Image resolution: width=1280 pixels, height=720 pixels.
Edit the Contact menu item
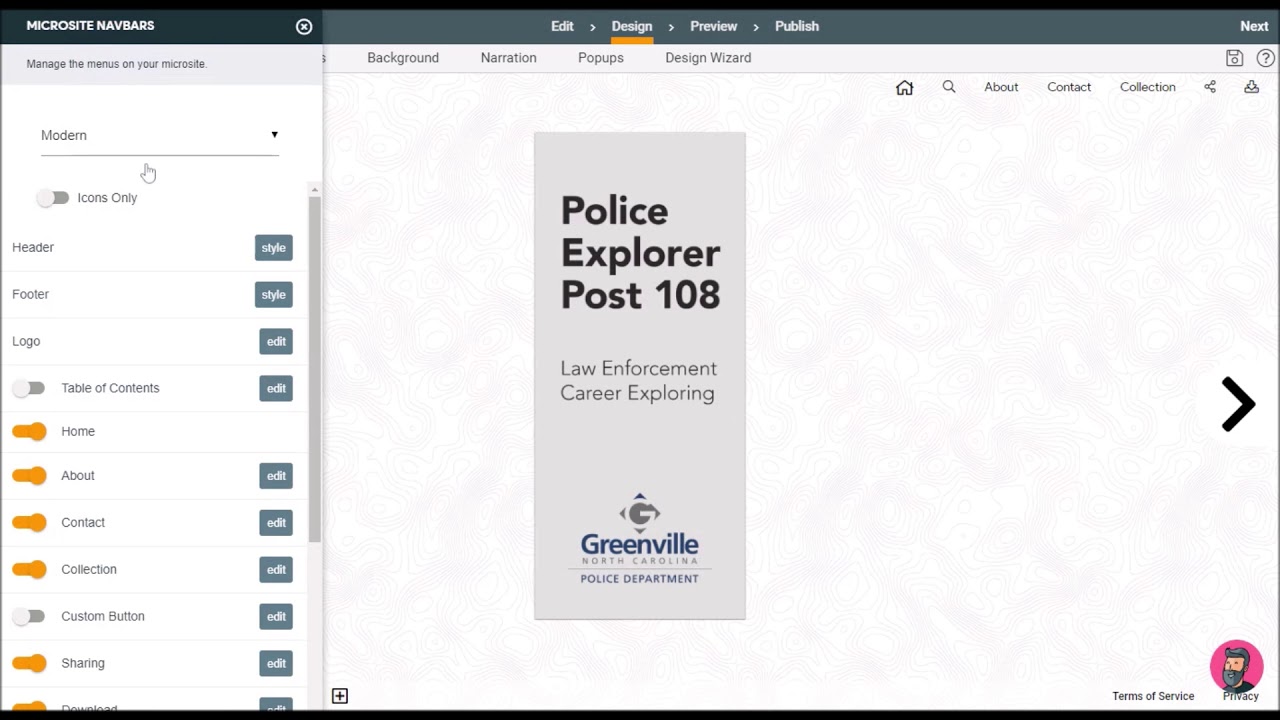pos(276,523)
